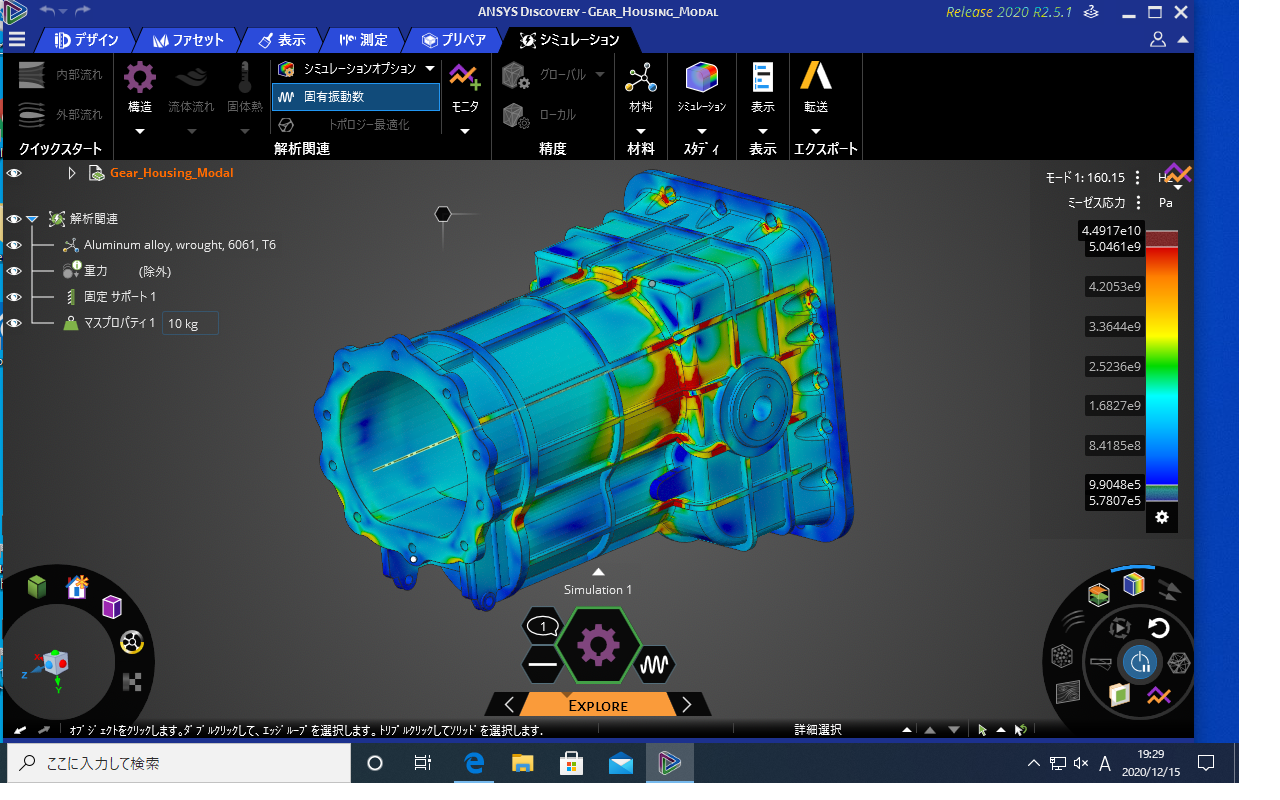The width and height of the screenshot is (1280, 800).
Task: Toggle visibility of 固定 サポート 1 row
Action: pos(14,297)
